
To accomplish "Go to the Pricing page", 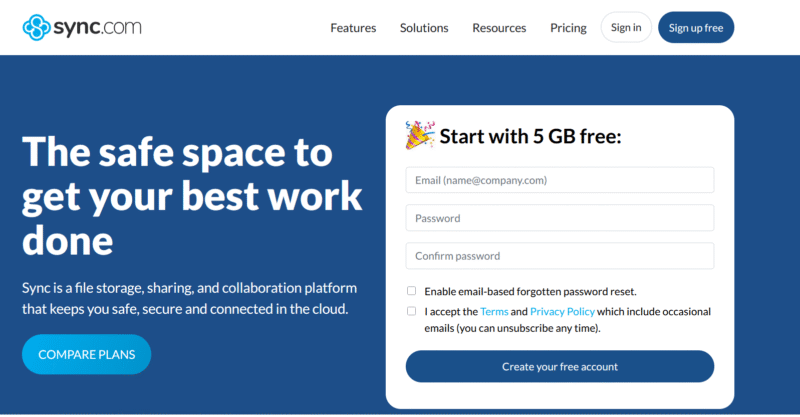I will click(x=568, y=28).
